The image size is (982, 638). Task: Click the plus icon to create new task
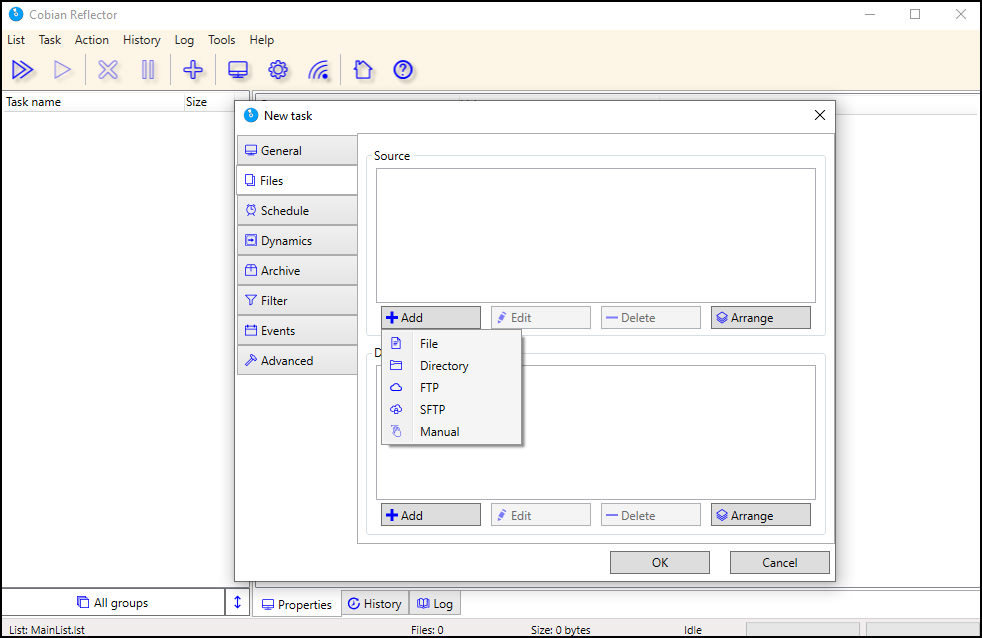click(193, 69)
